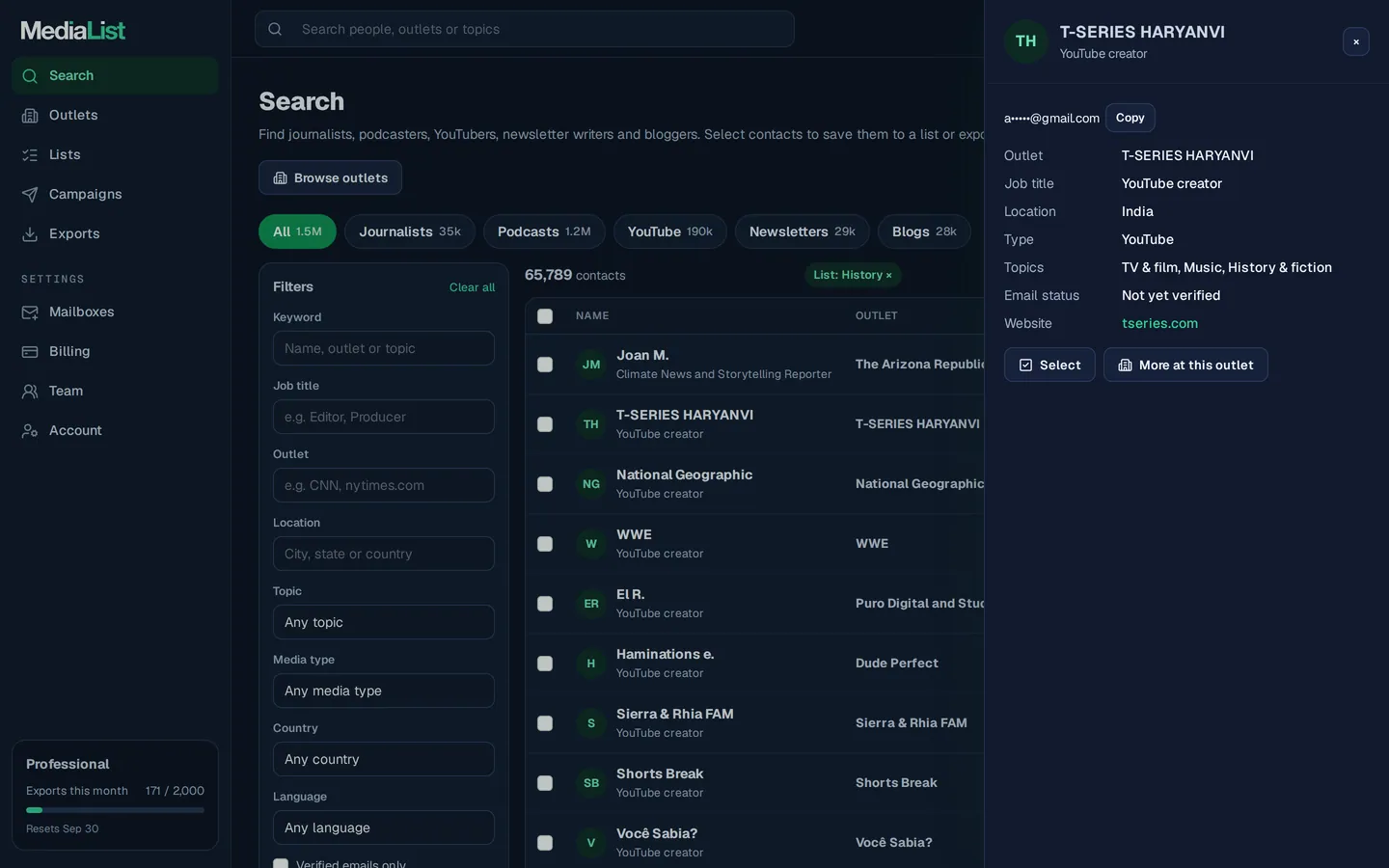1389x868 pixels.
Task: Copy the email address
Action: pyautogui.click(x=1130, y=118)
